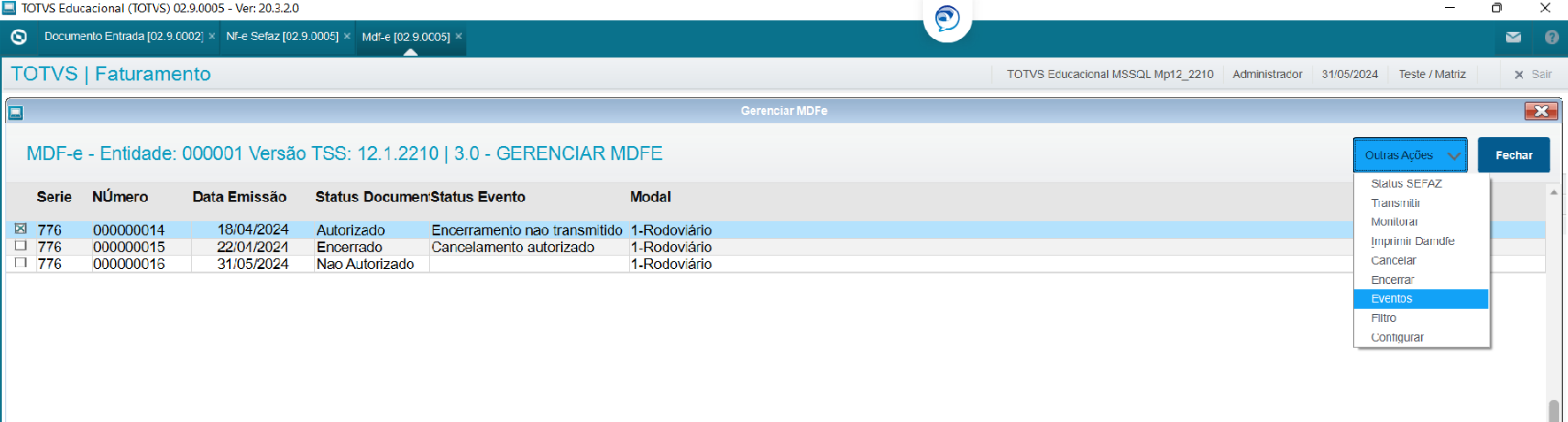Select Eventos in the actions menu

click(1421, 299)
